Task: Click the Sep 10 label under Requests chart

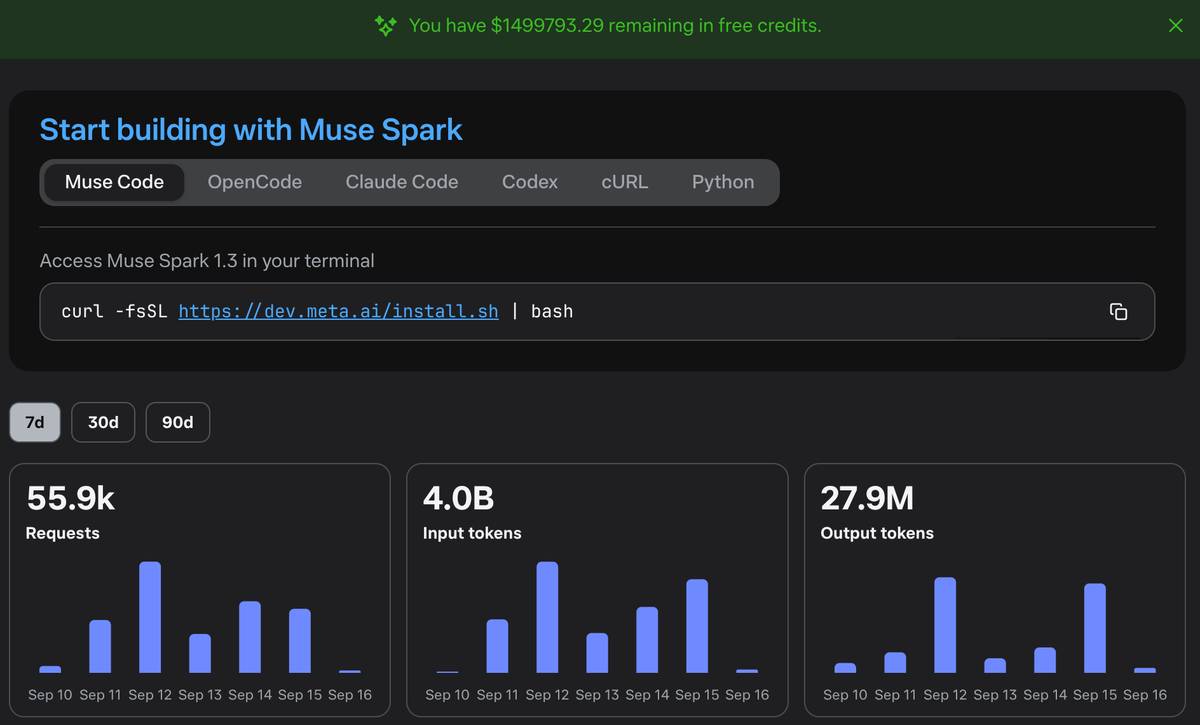Action: tap(50, 695)
